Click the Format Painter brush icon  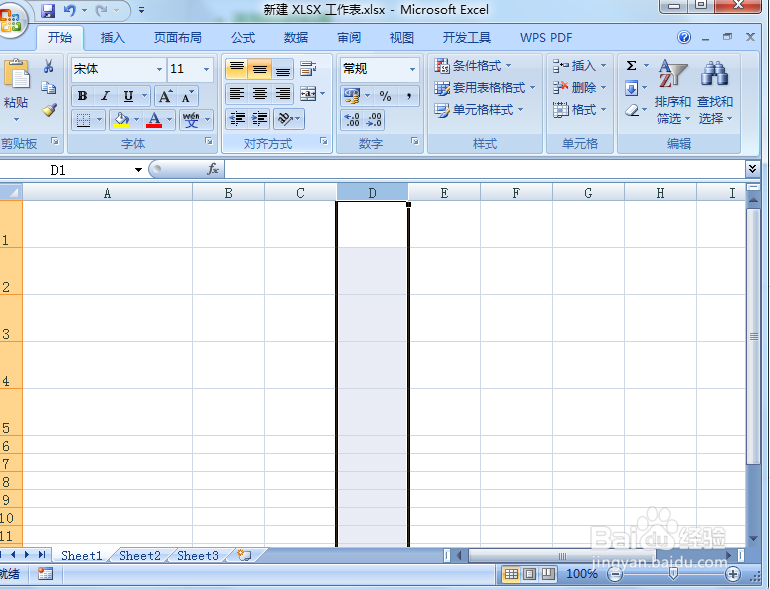click(48, 110)
